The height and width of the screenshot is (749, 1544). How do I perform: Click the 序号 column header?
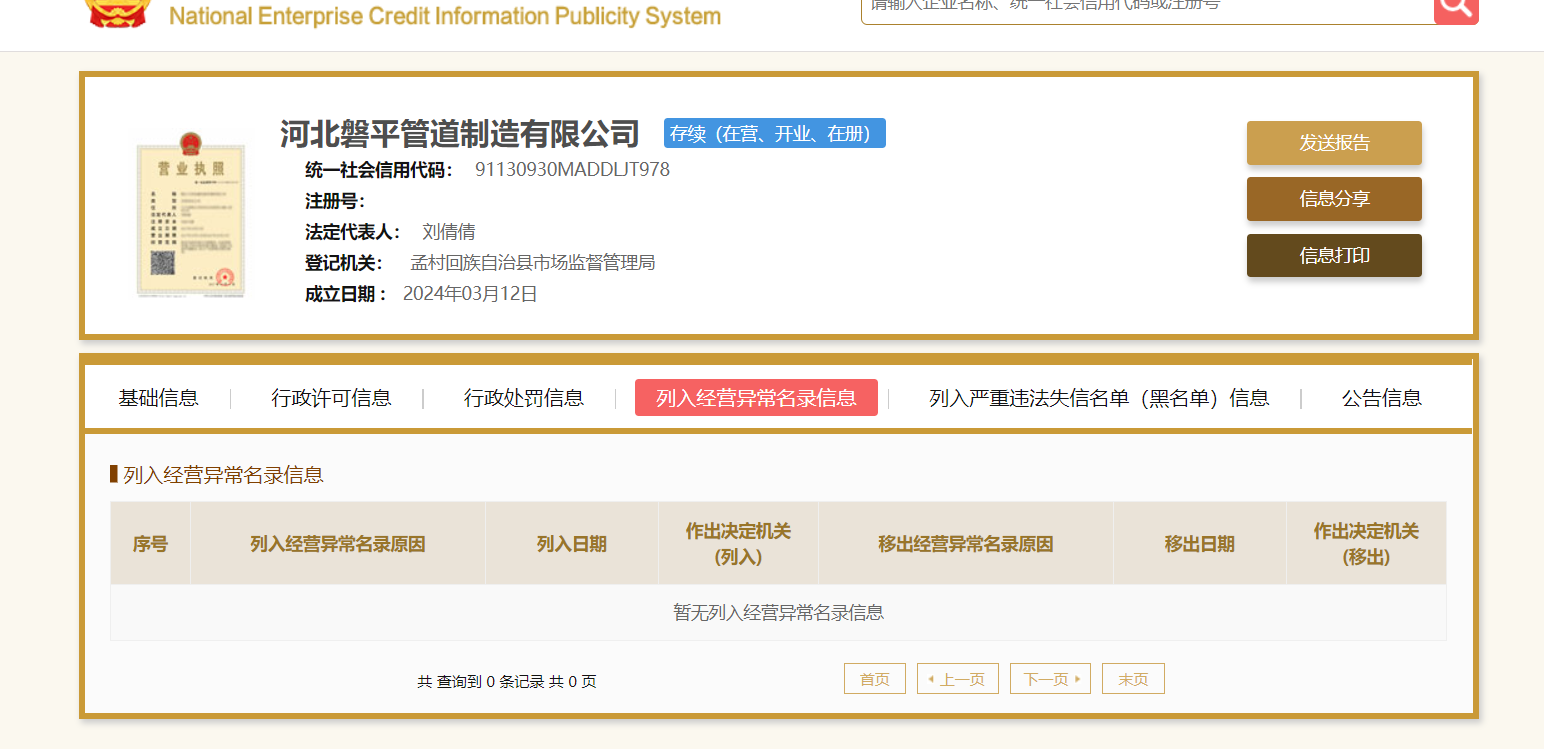tap(150, 544)
